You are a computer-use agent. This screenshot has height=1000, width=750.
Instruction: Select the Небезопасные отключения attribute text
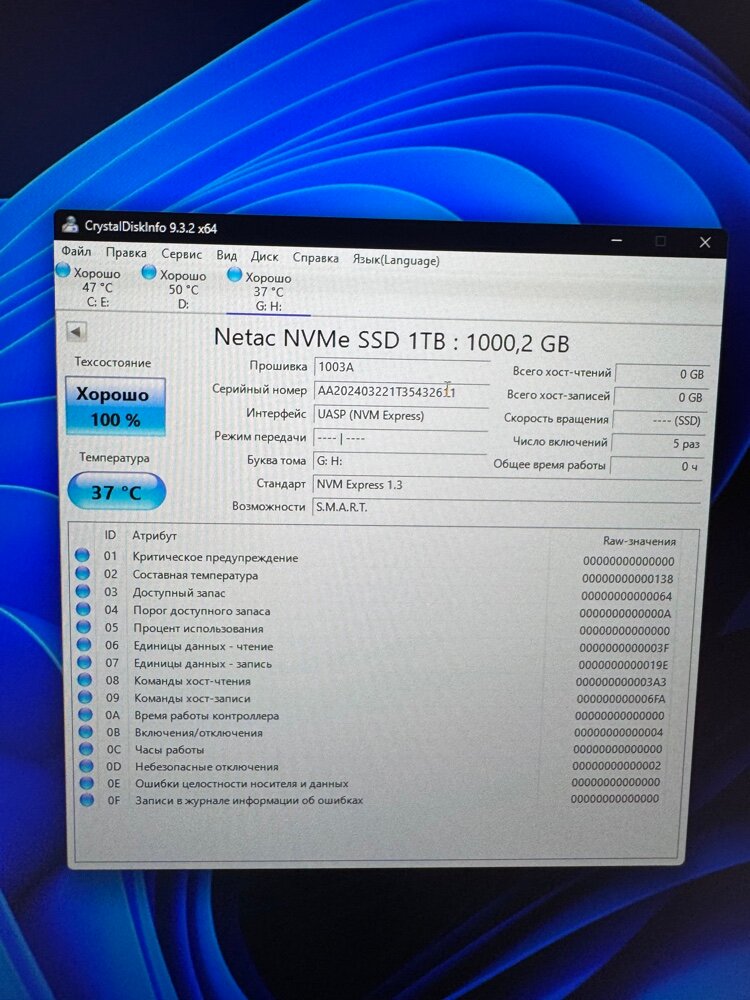click(x=206, y=767)
